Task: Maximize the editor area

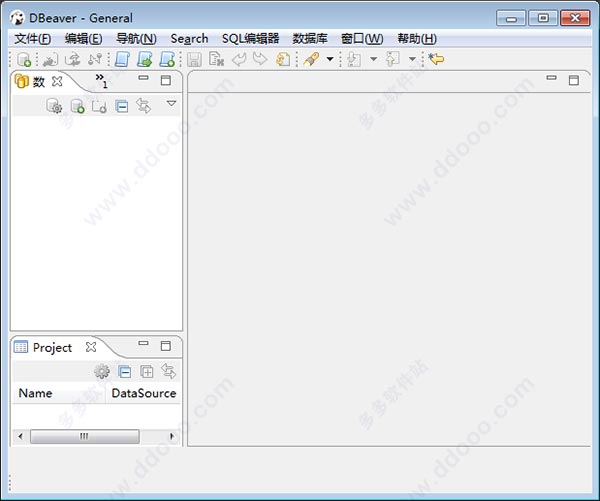Action: point(574,80)
